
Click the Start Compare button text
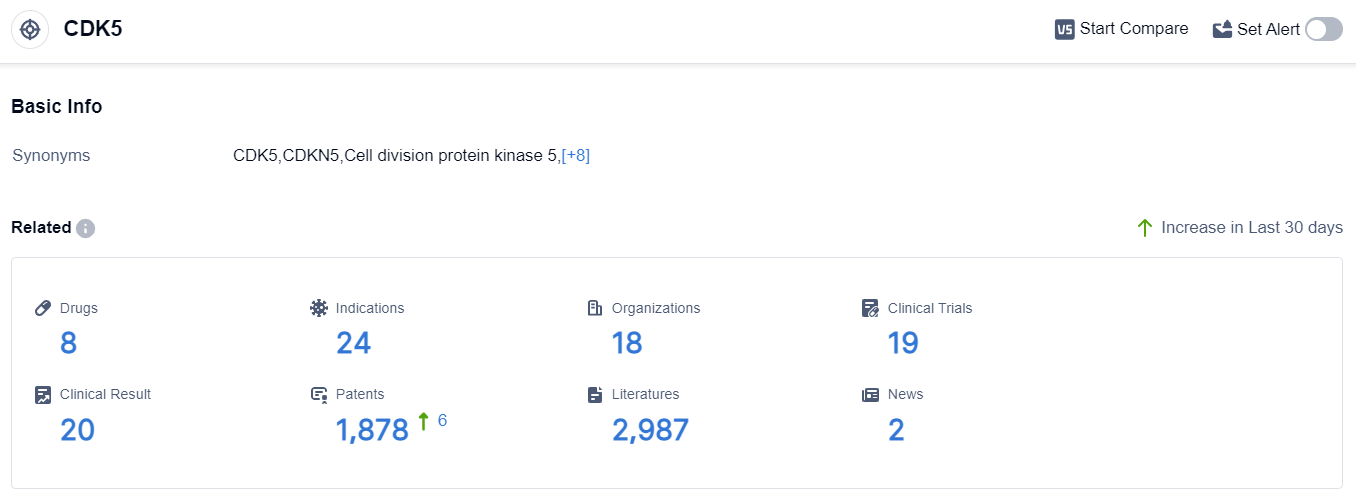[x=1134, y=29]
